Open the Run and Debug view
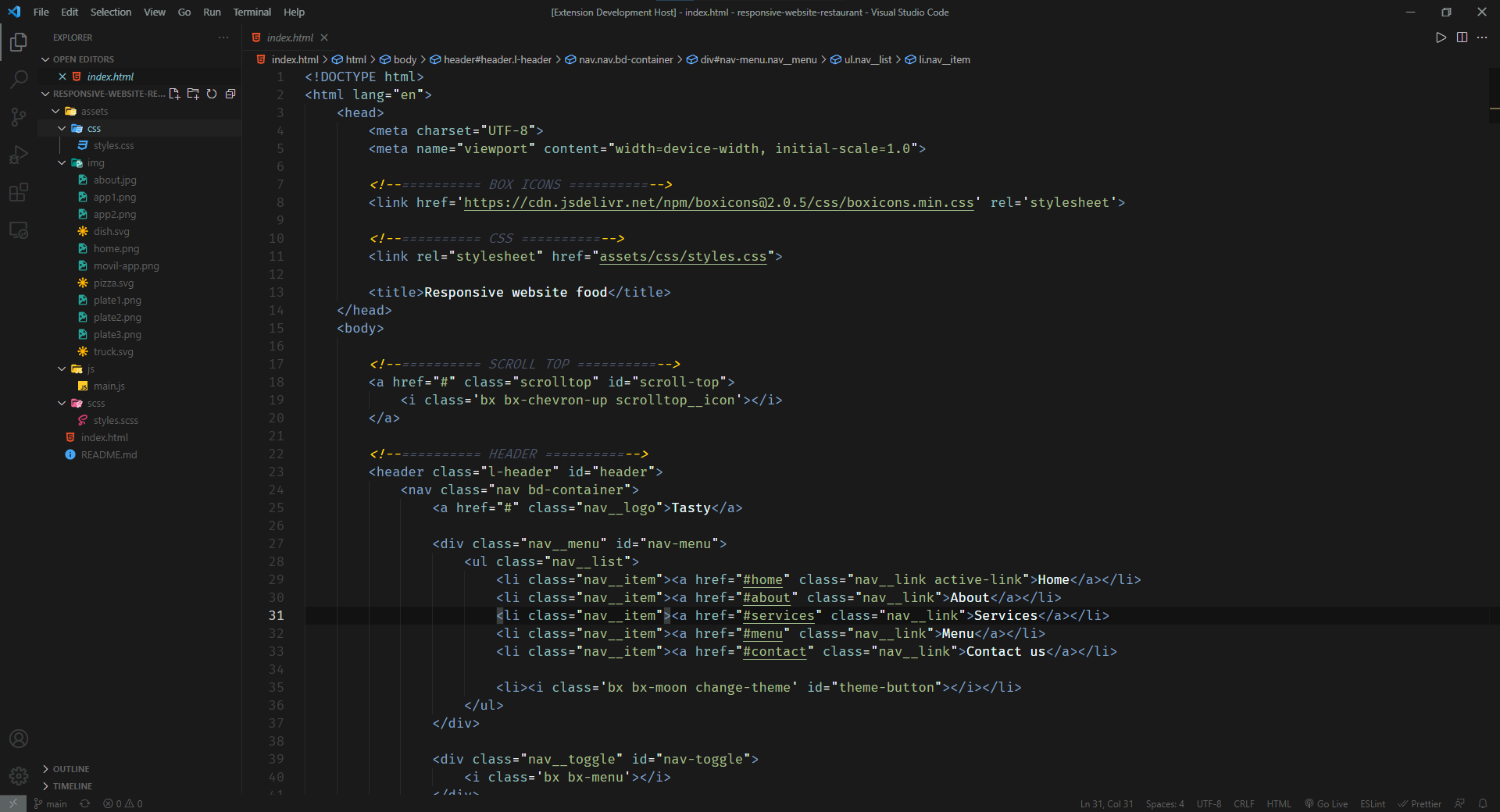This screenshot has height=812, width=1500. 19,155
